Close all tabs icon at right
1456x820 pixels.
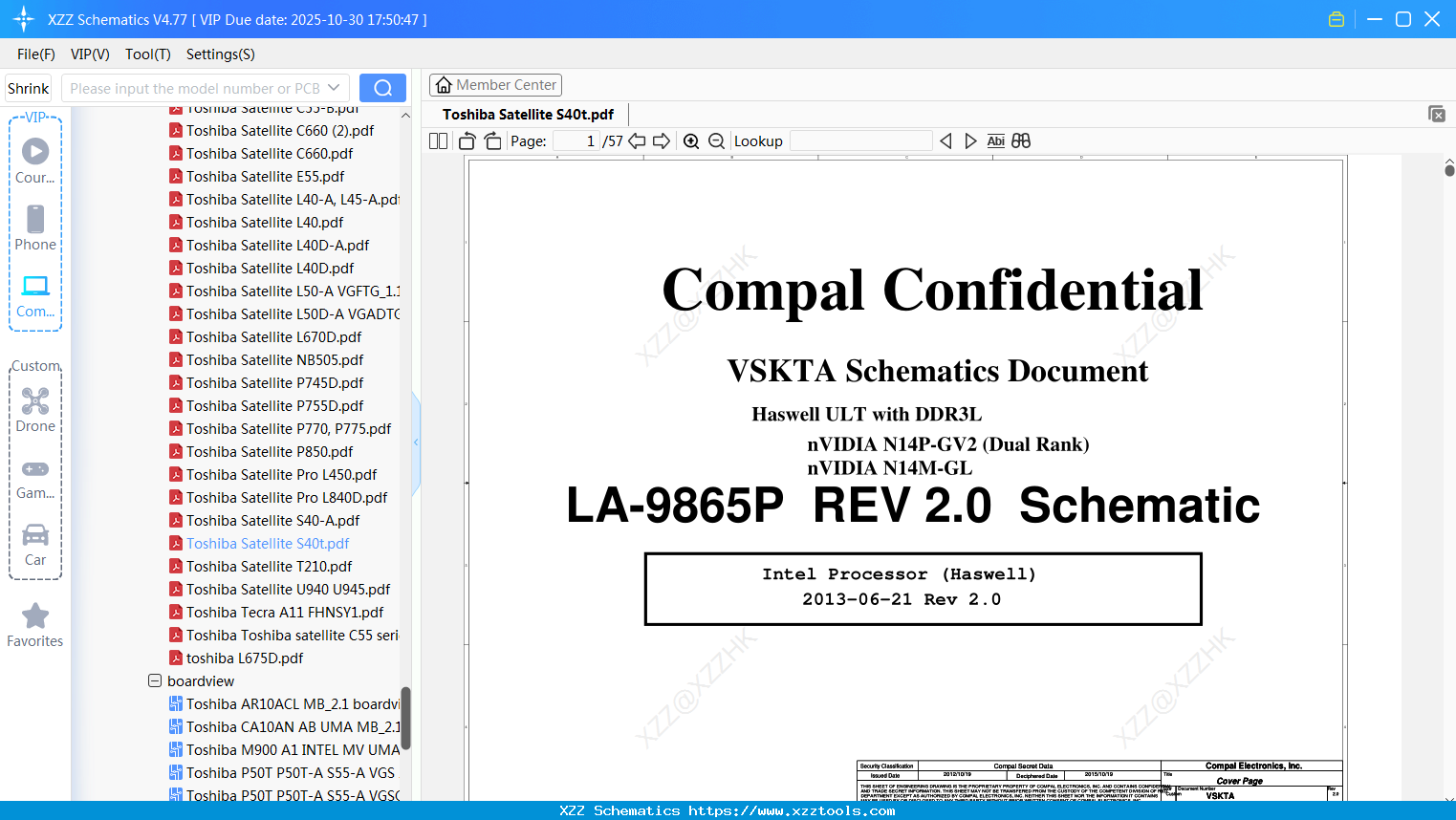(1437, 114)
